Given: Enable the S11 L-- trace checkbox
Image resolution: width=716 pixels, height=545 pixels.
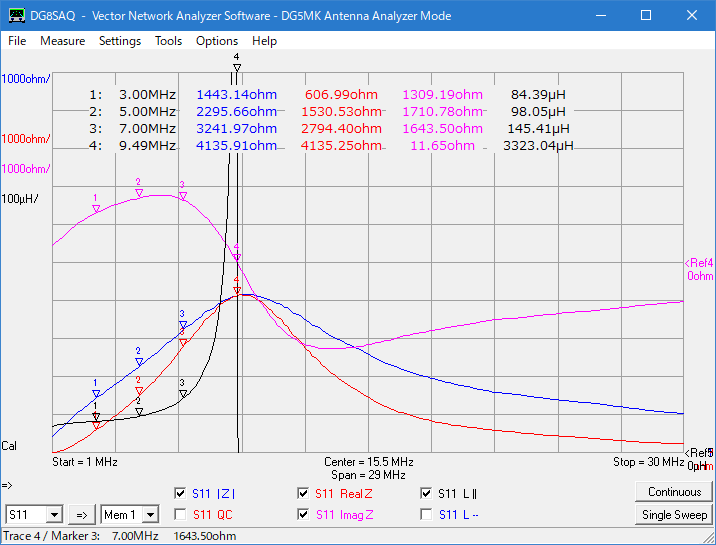Looking at the screenshot, I should click(x=426, y=515).
